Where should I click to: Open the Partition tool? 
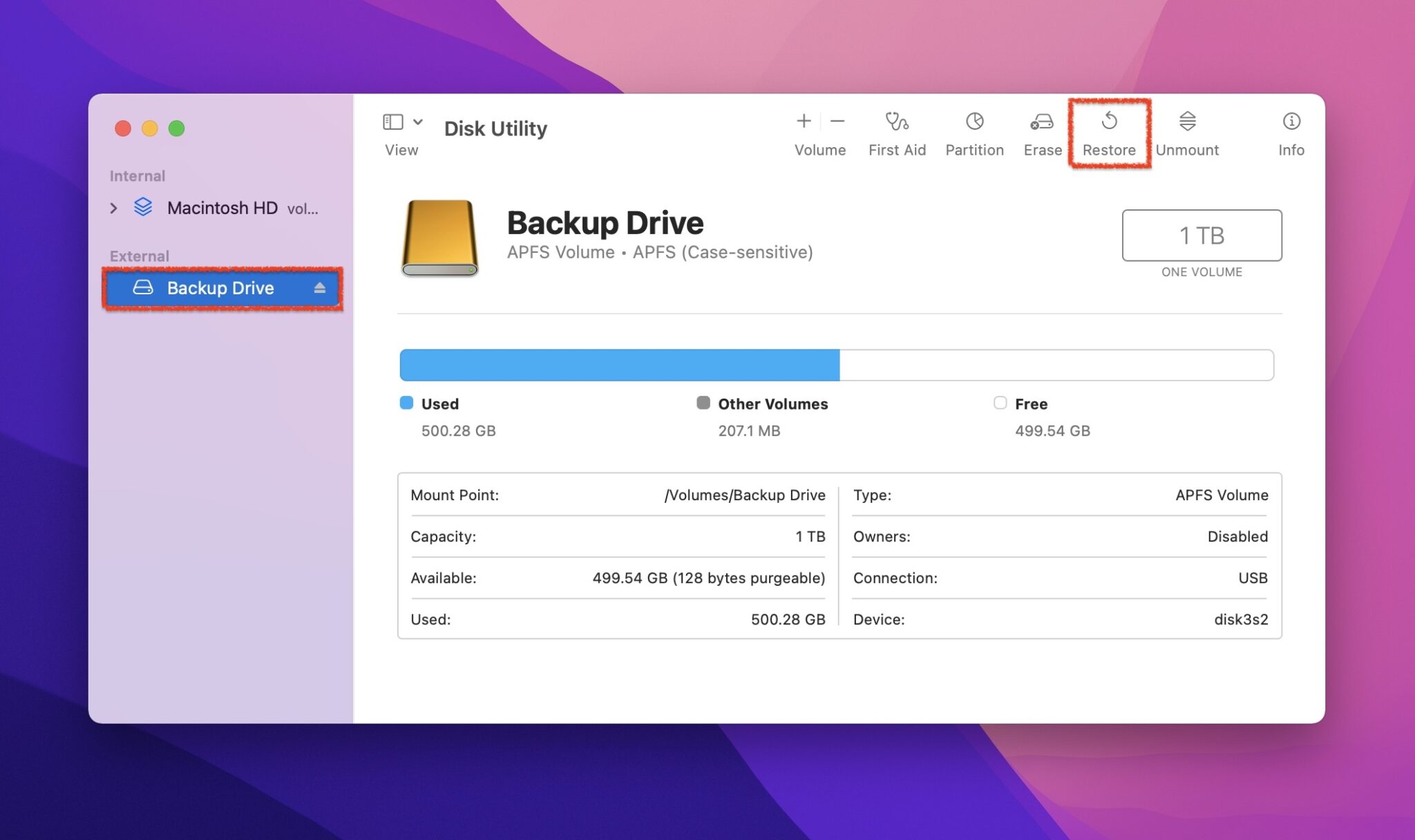tap(974, 131)
